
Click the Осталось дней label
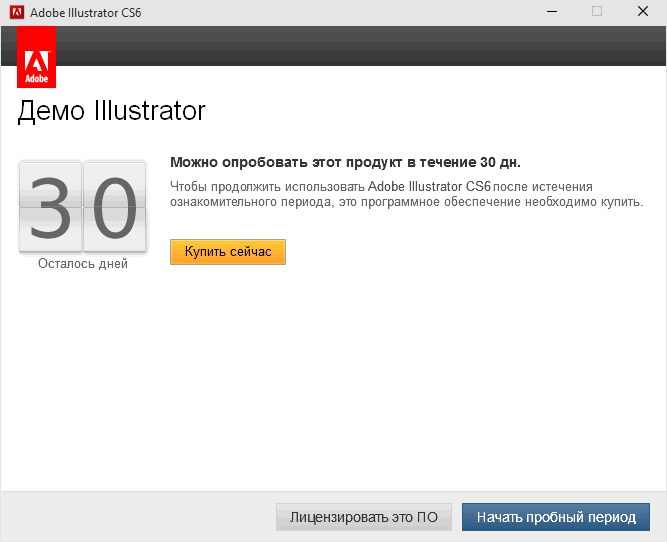tap(83, 264)
